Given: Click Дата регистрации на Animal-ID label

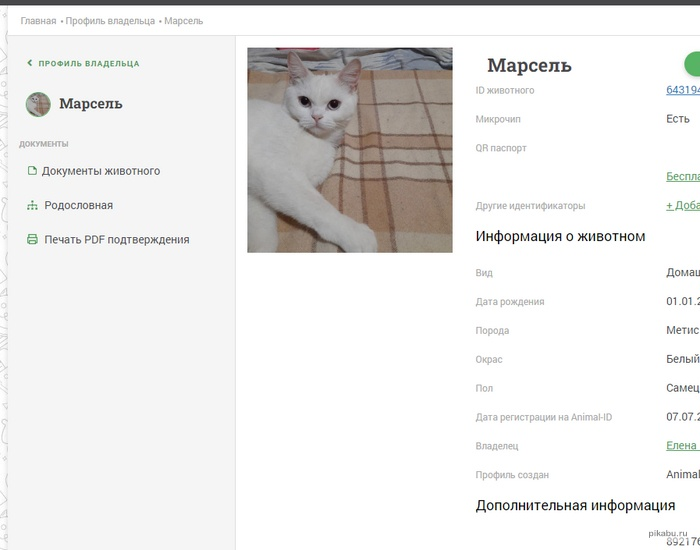Looking at the screenshot, I should [544, 417].
